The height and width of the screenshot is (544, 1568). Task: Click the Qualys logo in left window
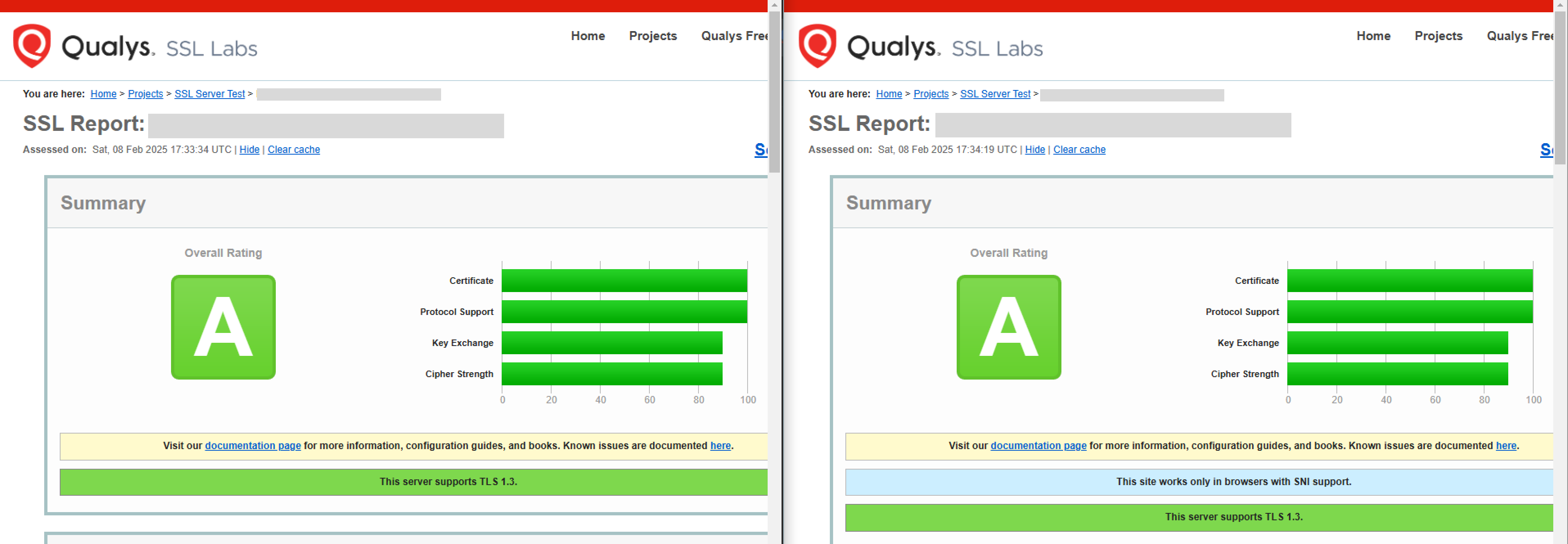32,46
